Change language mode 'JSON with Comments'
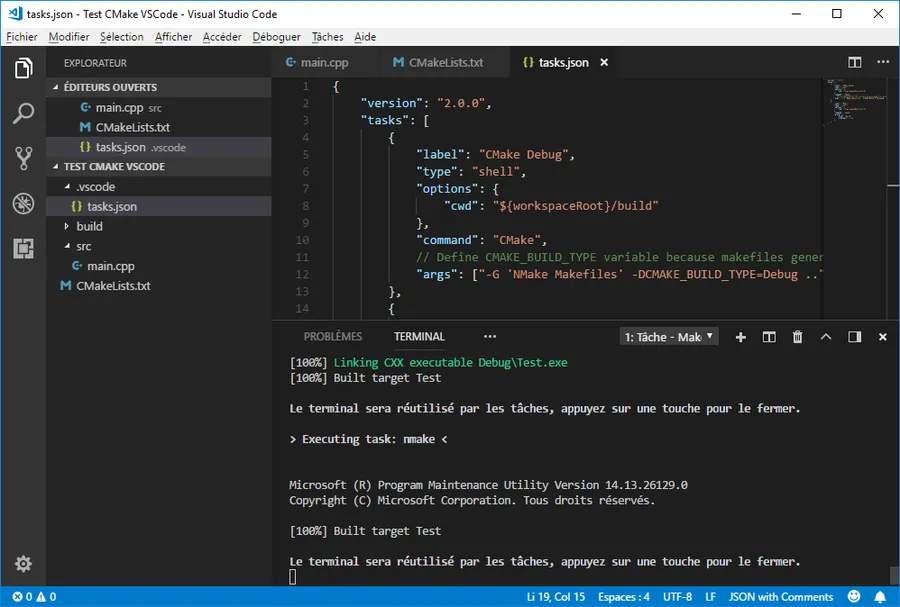The width and height of the screenshot is (900, 607). [x=781, y=597]
